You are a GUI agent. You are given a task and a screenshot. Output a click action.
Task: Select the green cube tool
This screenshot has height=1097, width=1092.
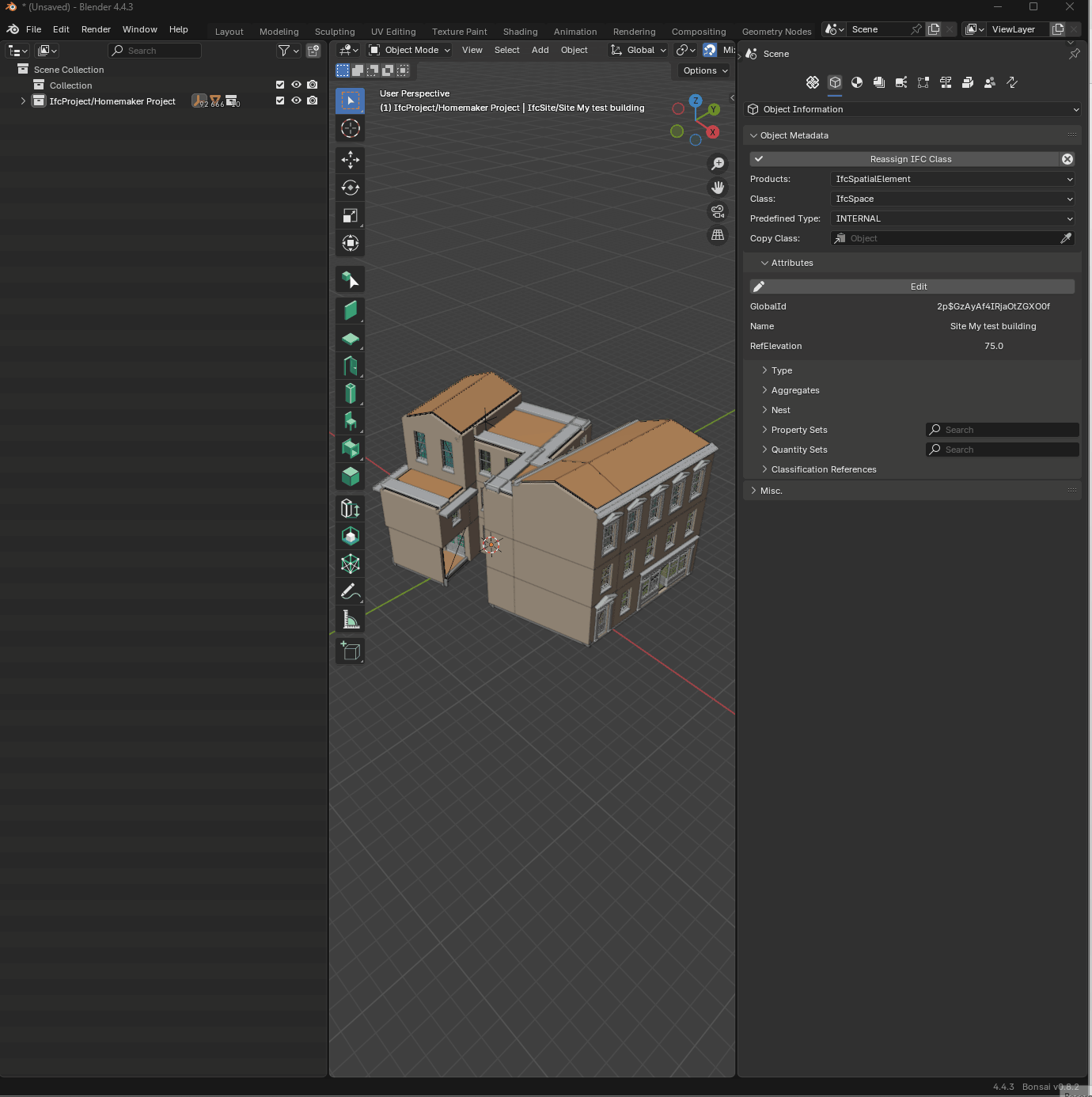point(351,476)
